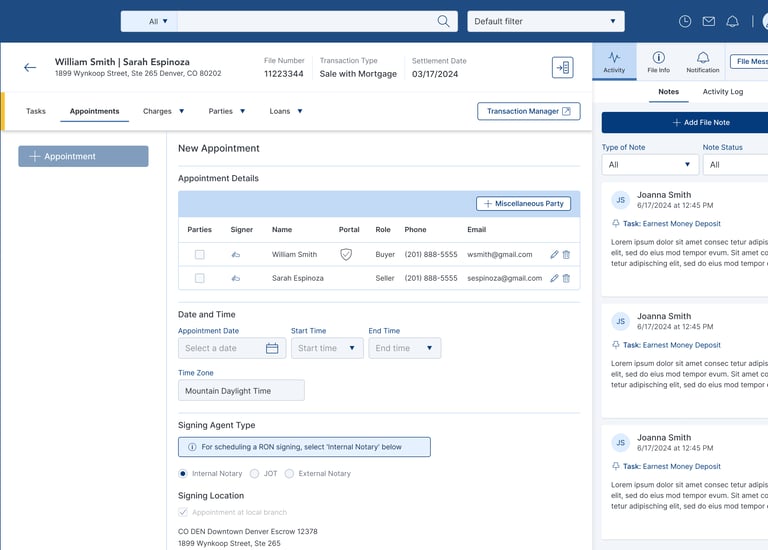Viewport: 768px width, 550px height.
Task: Open the Default filter dropdown
Action: click(x=546, y=21)
